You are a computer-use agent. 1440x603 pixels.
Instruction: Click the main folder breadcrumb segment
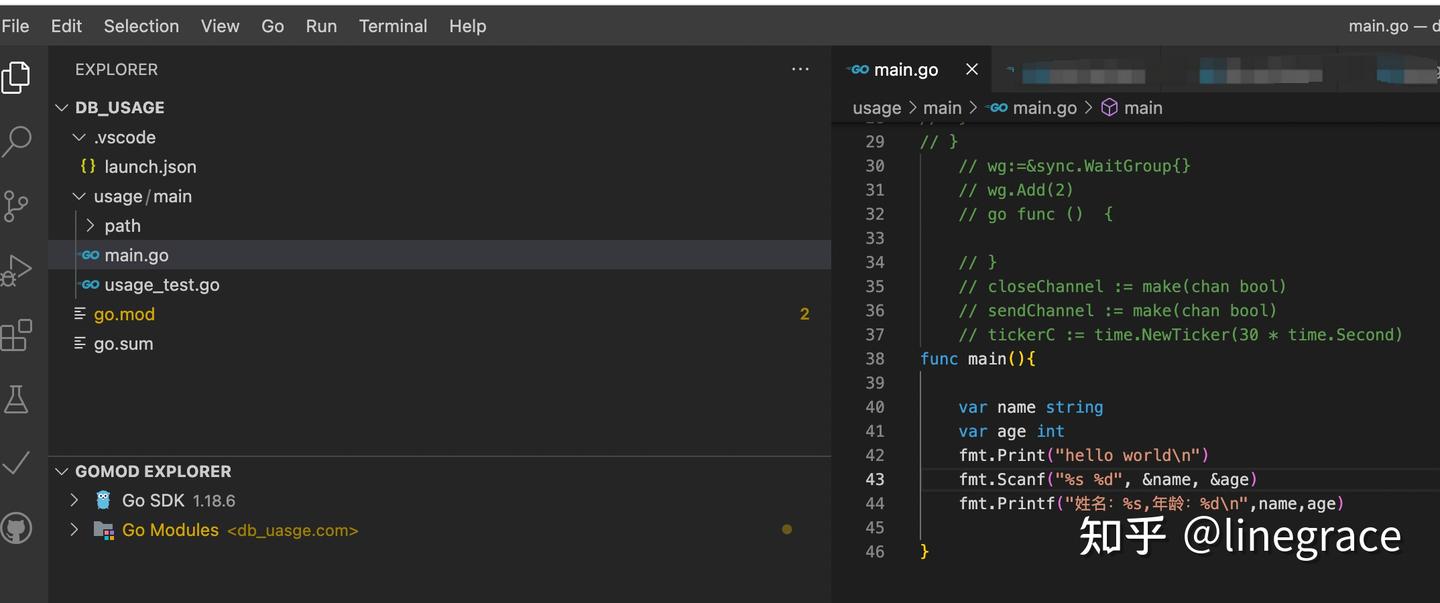point(942,108)
